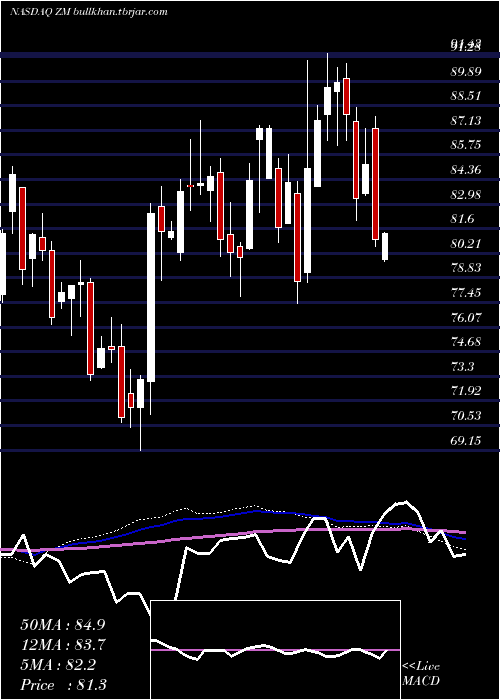Click the 82.98 price axis label
Screen dimensions: 500x700
click(466, 195)
